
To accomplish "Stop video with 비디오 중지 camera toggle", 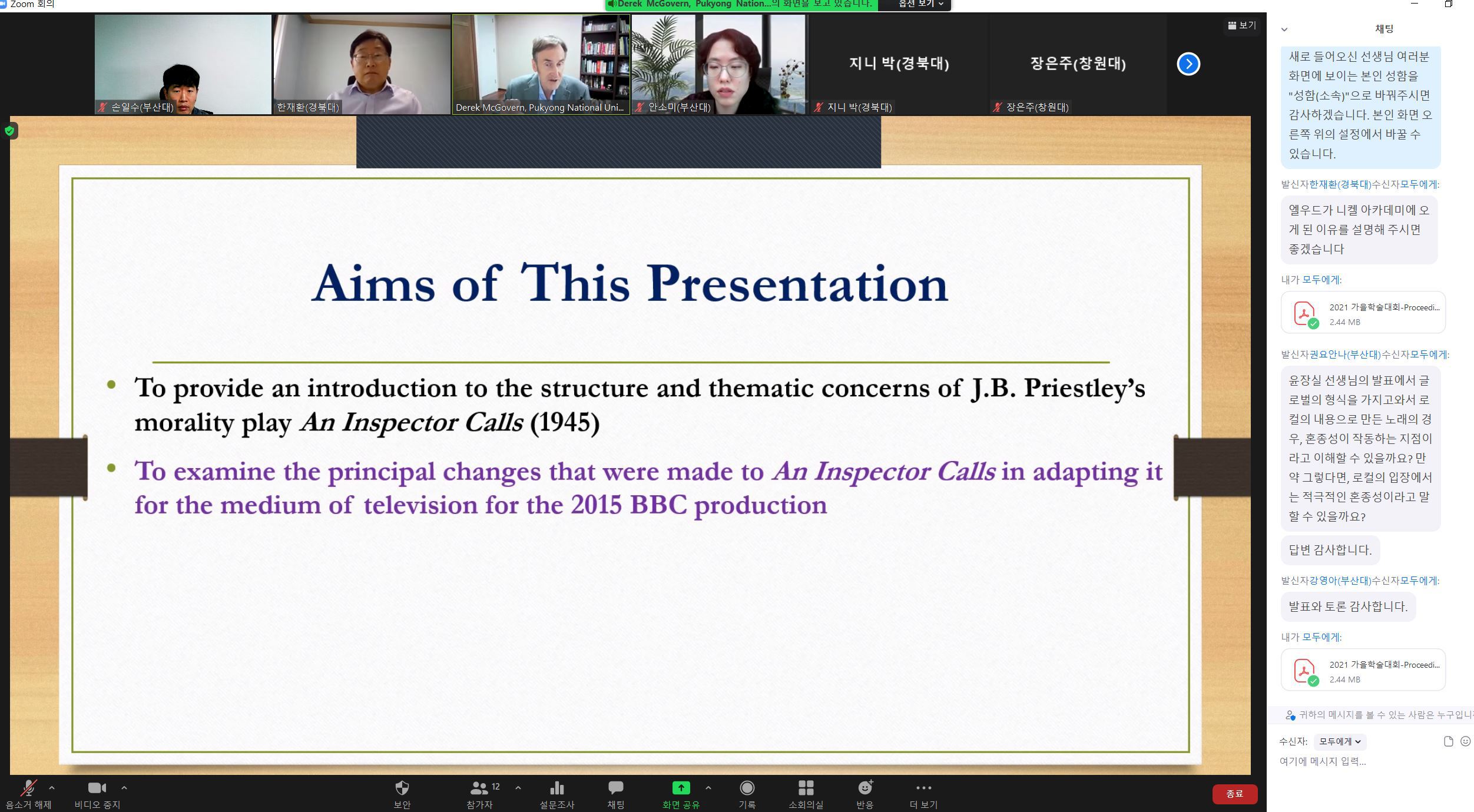I will coord(97,788).
